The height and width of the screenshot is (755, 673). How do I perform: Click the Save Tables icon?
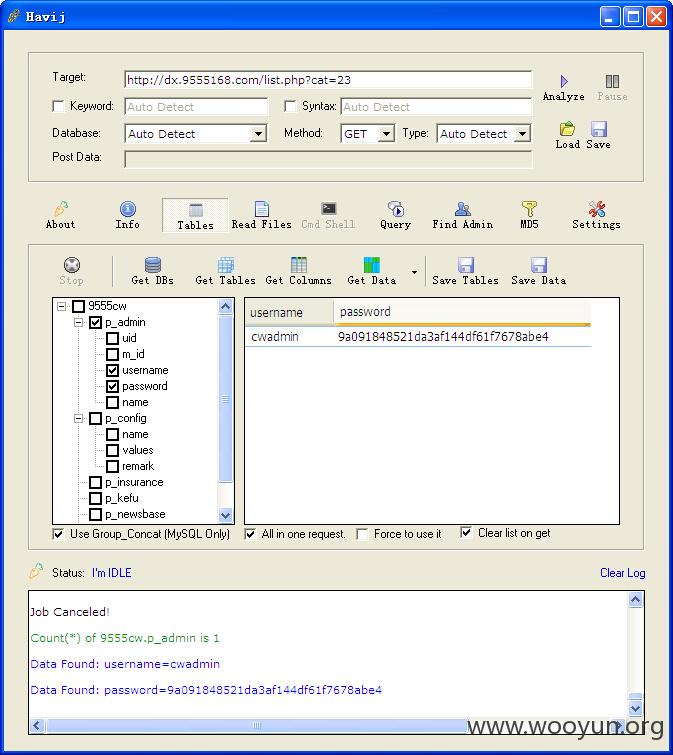[466, 264]
